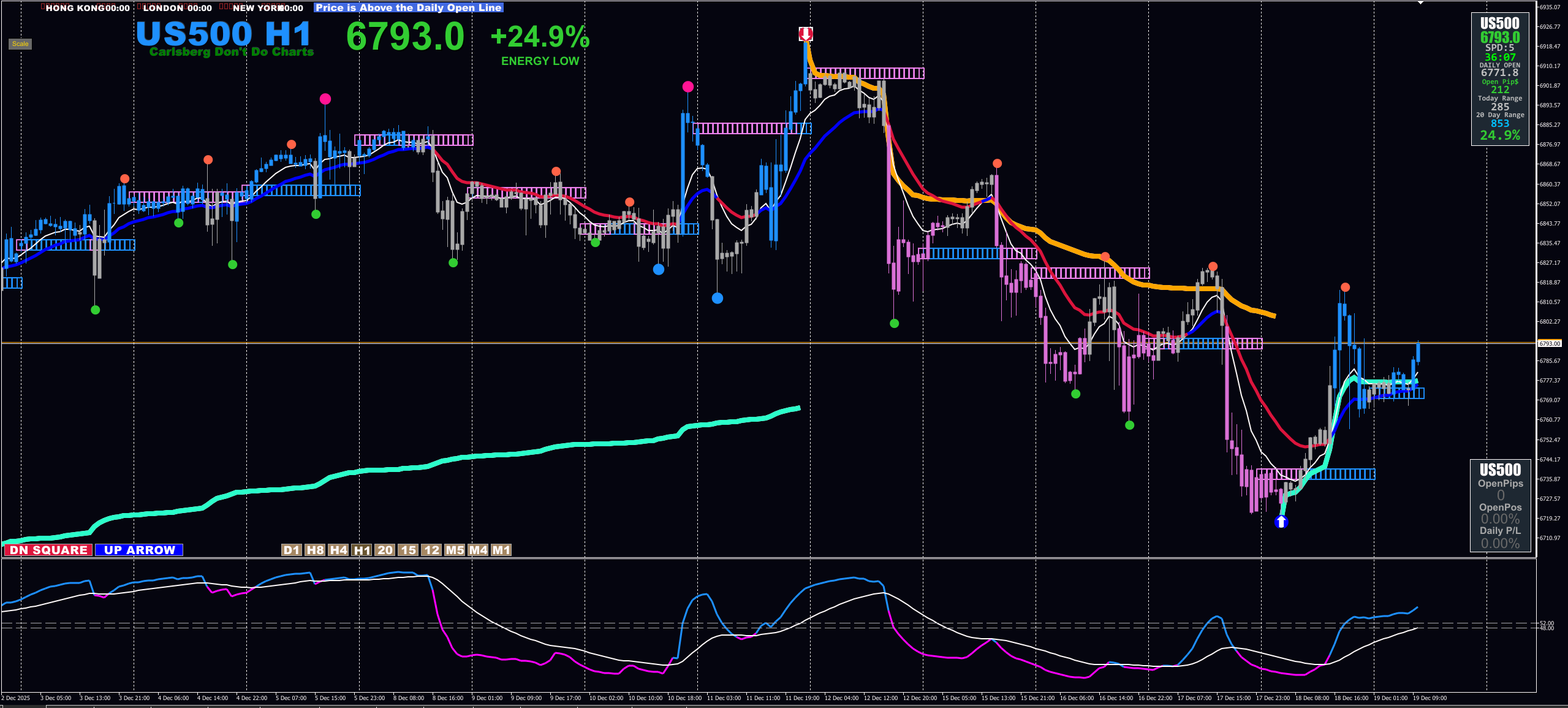The width and height of the screenshot is (1568, 708).
Task: Click the 'Price is Above the Daily Open Line' label
Action: coord(409,7)
